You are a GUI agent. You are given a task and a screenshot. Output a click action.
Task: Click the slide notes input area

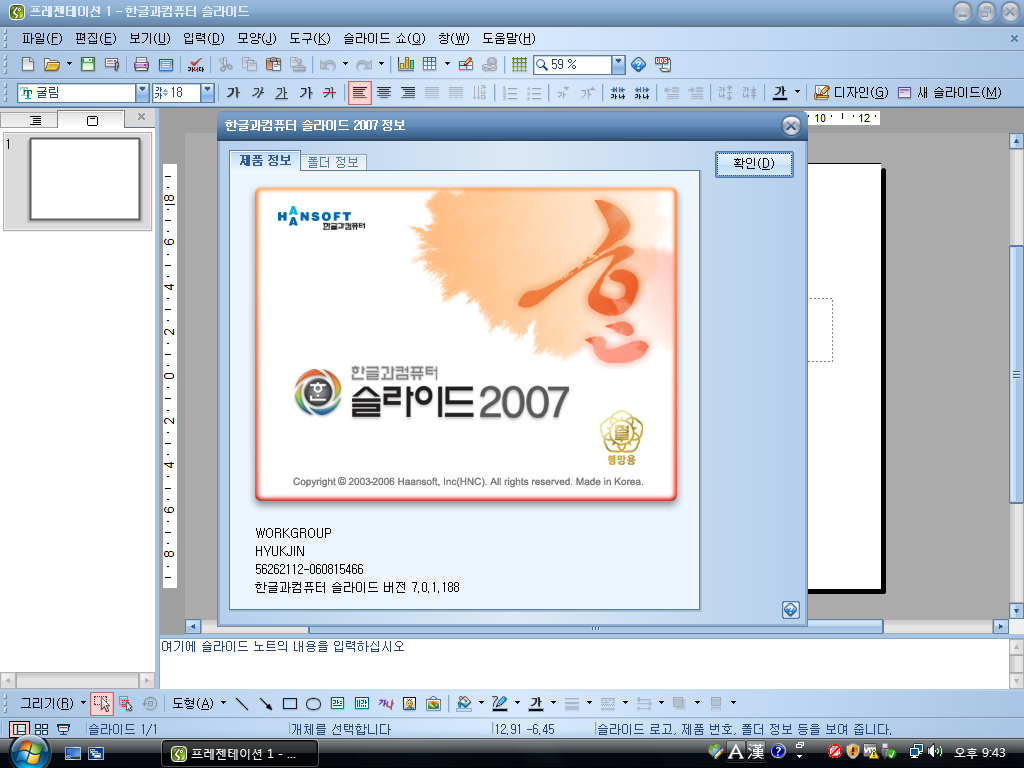584,664
